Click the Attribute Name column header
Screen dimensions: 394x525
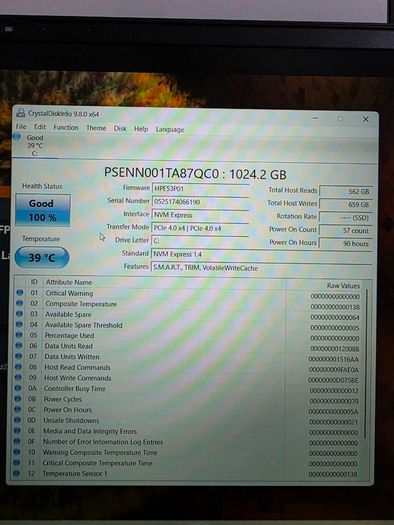69,282
